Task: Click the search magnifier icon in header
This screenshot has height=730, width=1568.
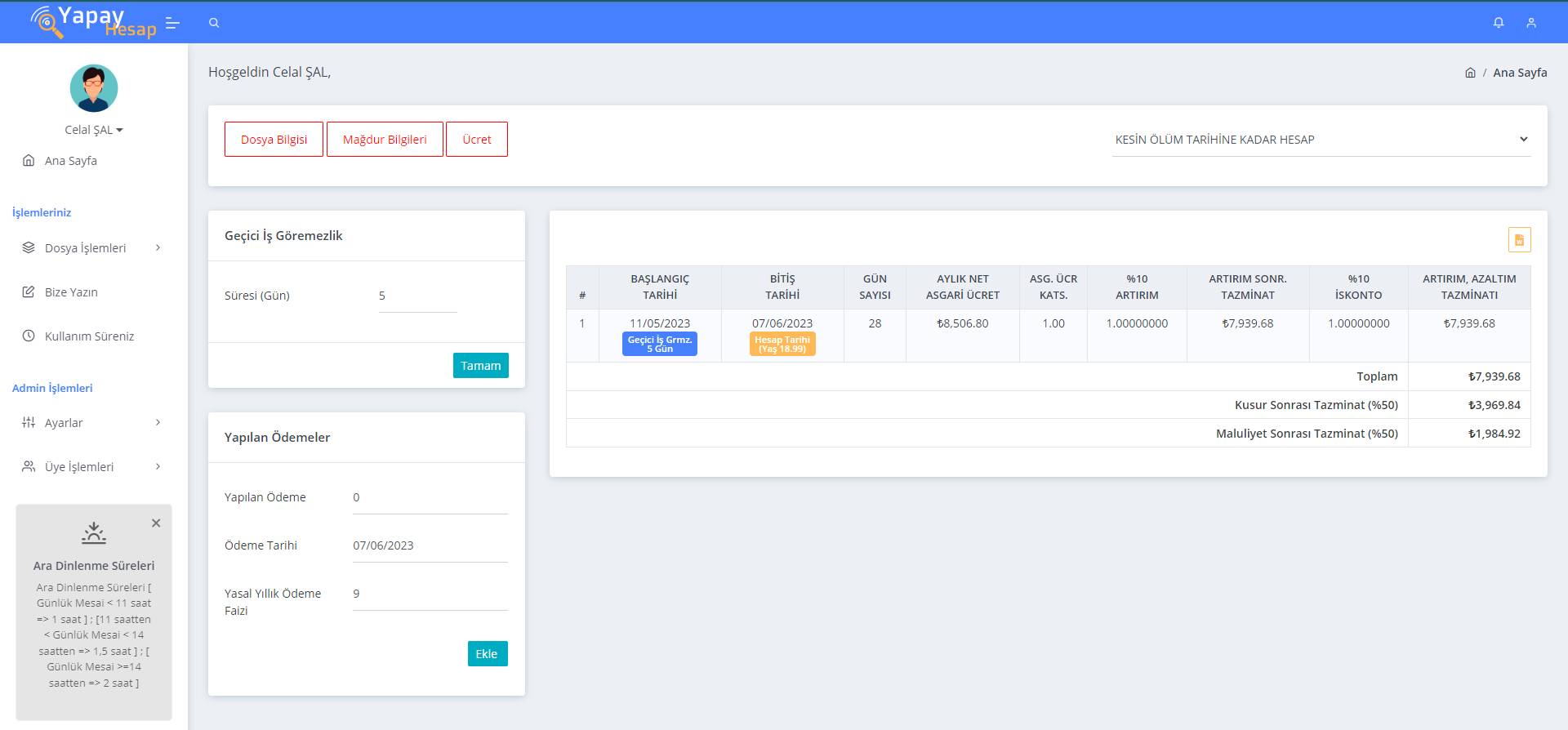Action: coord(214,23)
